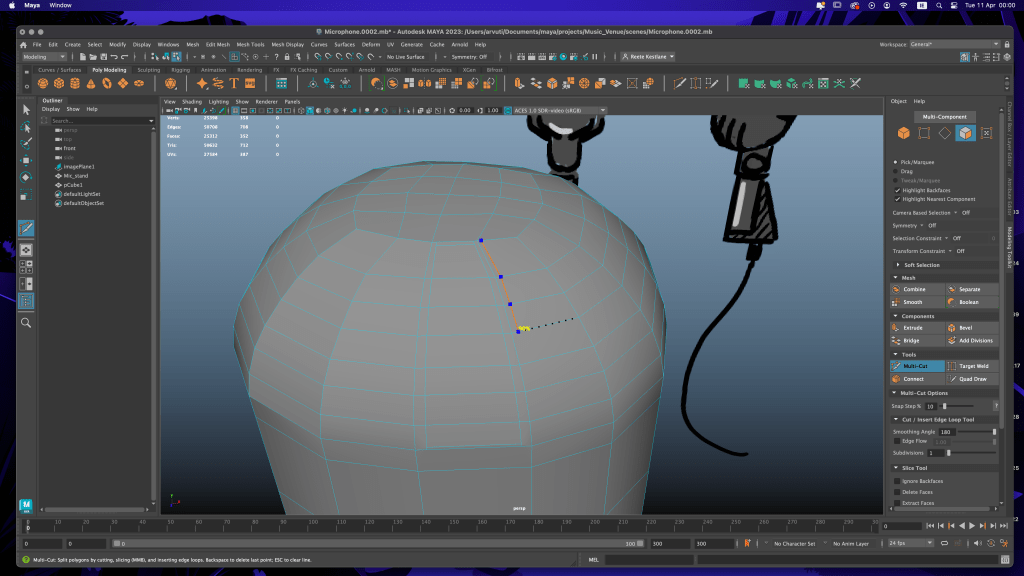Open the Workspace General dropdown

point(954,44)
